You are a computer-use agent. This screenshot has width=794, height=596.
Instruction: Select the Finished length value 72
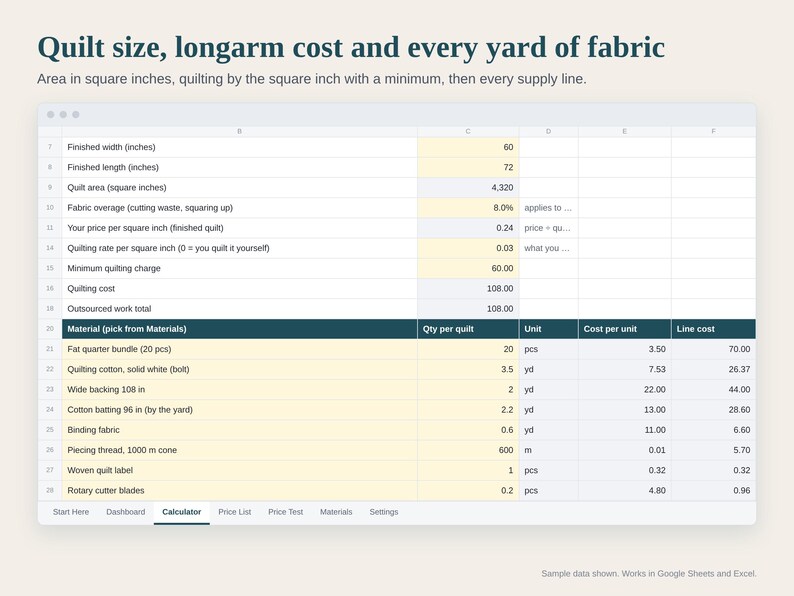pyautogui.click(x=468, y=168)
